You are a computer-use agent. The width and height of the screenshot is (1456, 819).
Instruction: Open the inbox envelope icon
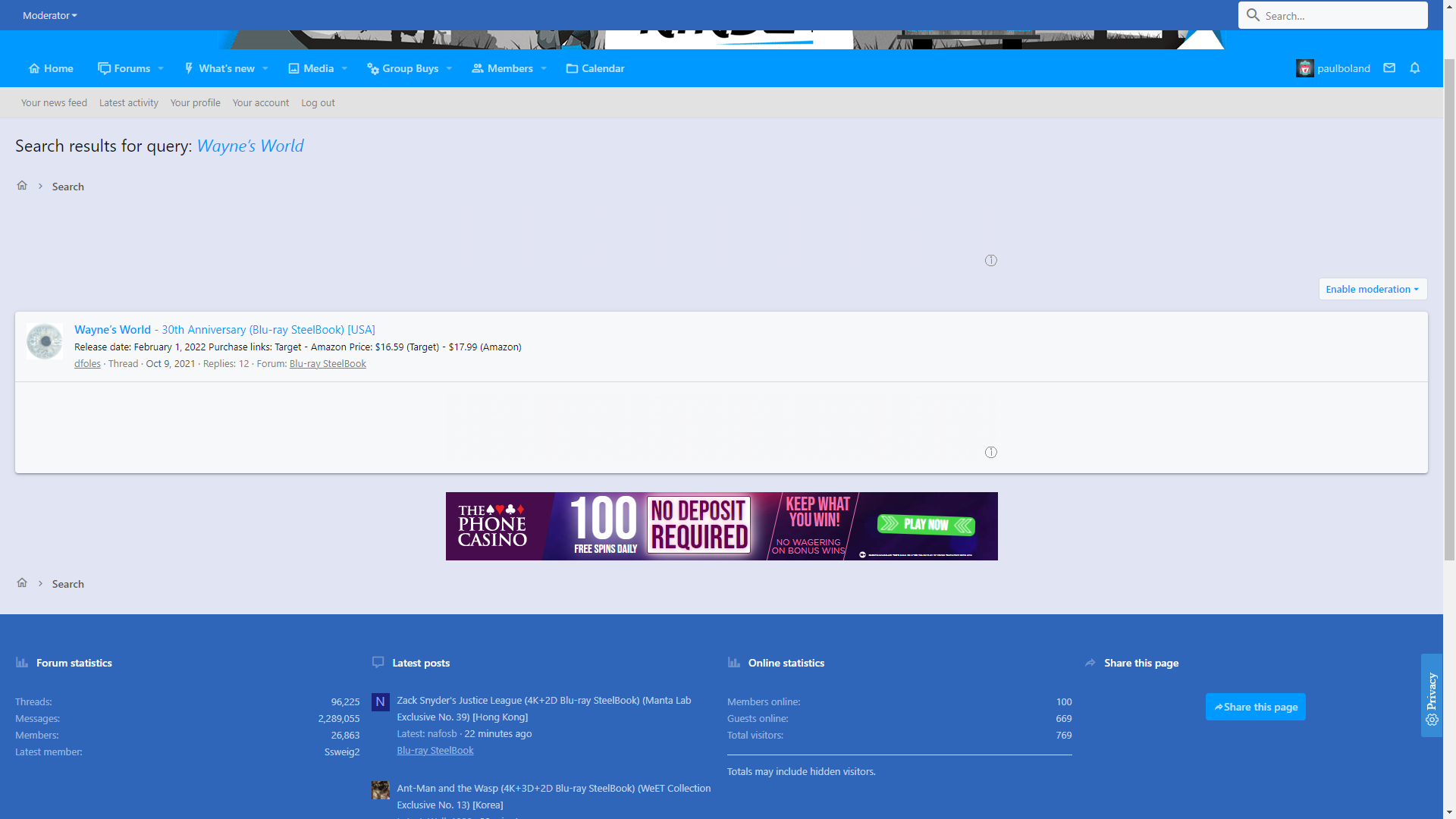pyautogui.click(x=1389, y=68)
